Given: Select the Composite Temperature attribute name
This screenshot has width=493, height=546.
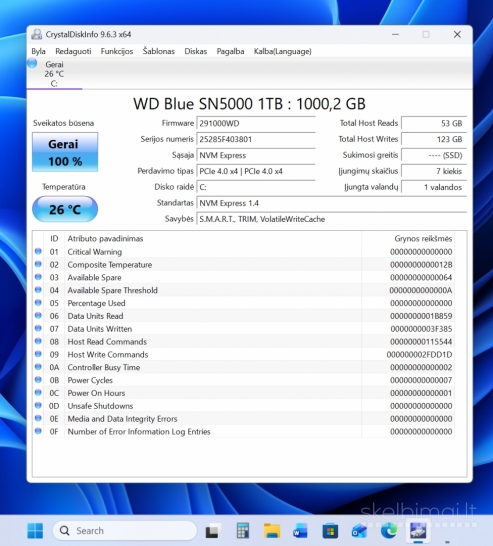Looking at the screenshot, I should tap(110, 265).
